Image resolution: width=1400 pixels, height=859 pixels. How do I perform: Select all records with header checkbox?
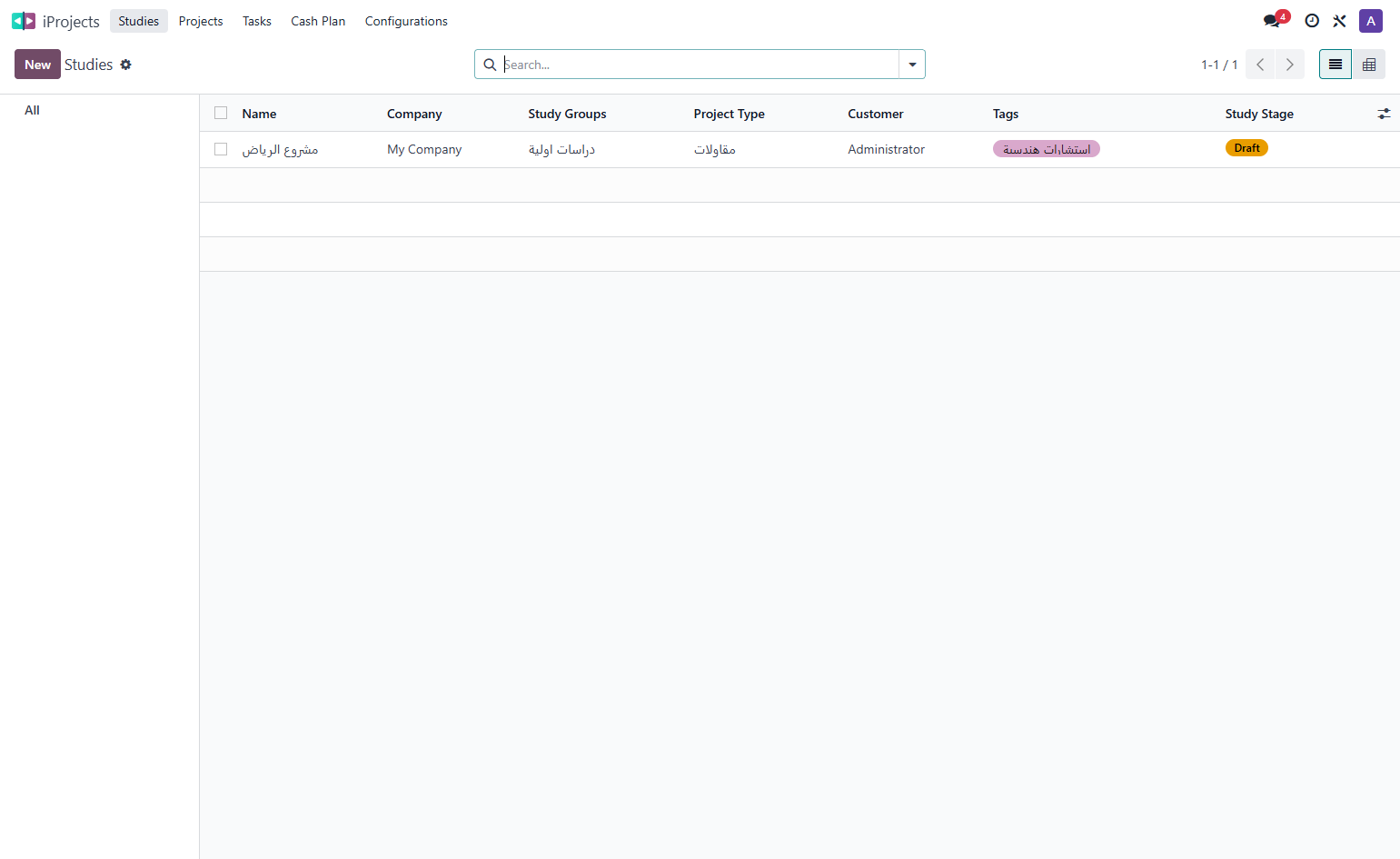[x=221, y=113]
